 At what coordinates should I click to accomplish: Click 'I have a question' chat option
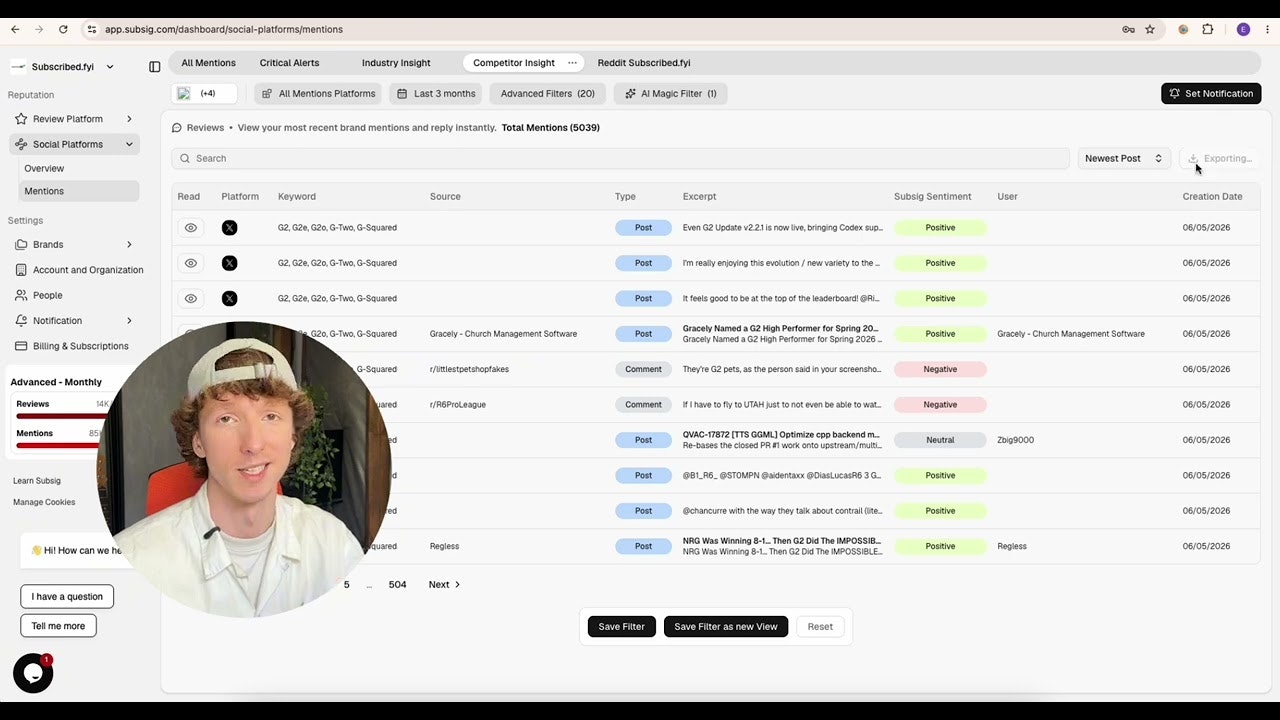tap(67, 596)
